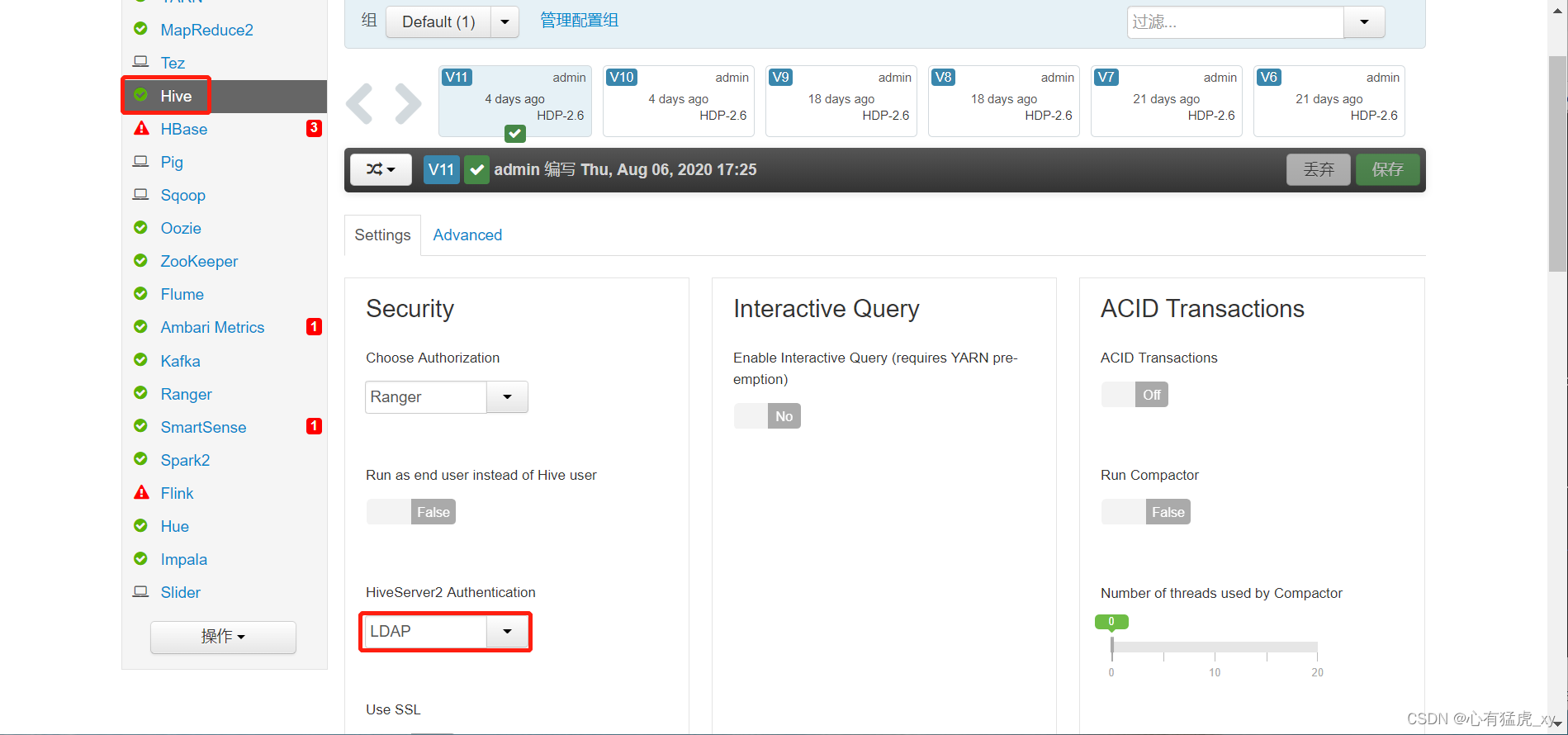Open 管理配置组 manage config groups link
Viewport: 1568px width, 735px height.
[580, 21]
